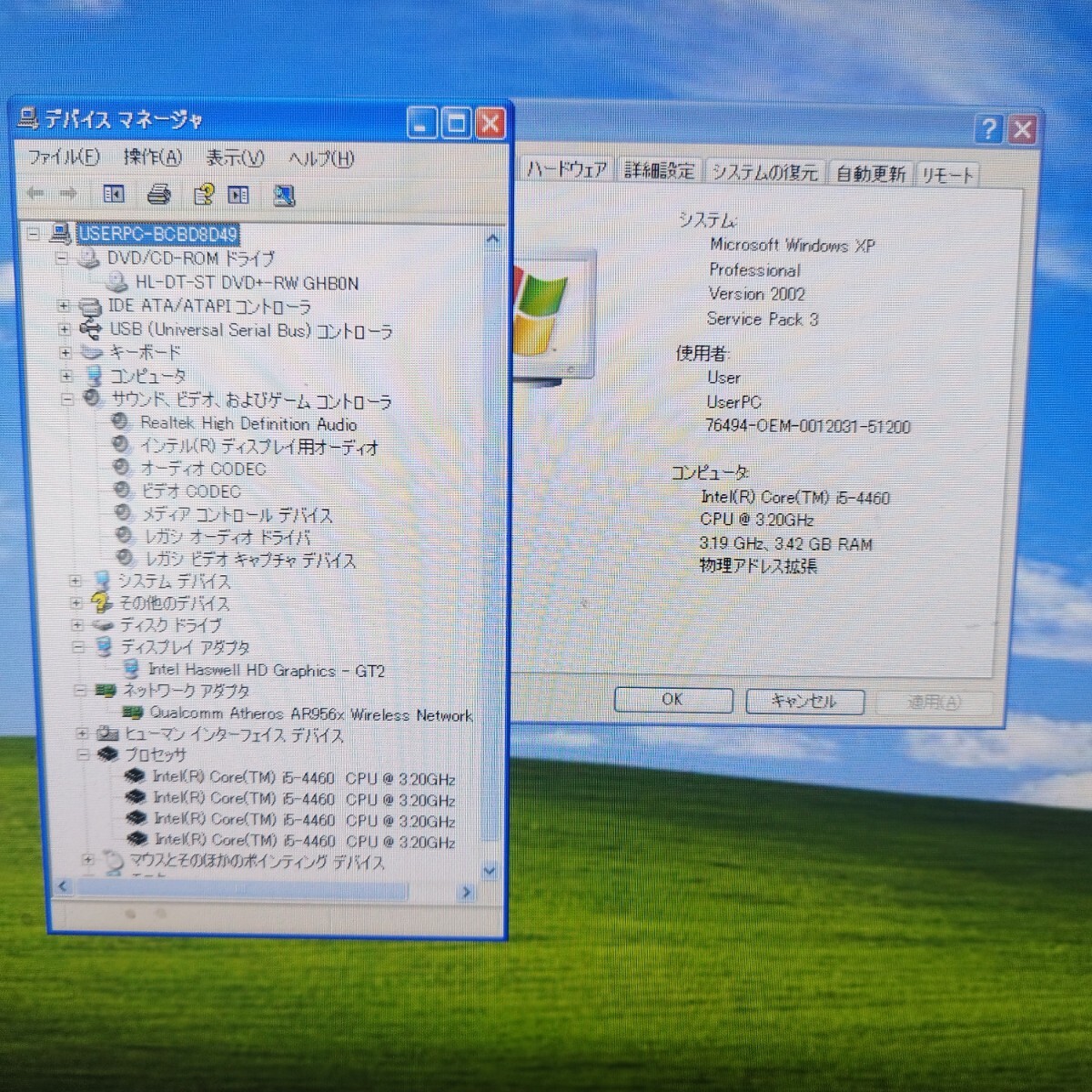The width and height of the screenshot is (1092, 1092).
Task: Expand the IDE ATA/ATAPI コントローラ node
Action: [x=64, y=306]
